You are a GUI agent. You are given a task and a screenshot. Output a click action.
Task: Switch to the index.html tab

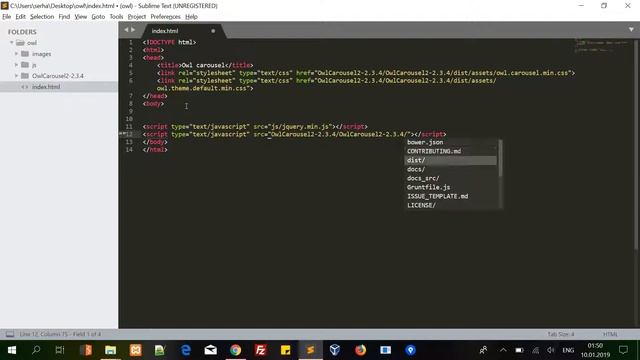[x=165, y=31]
